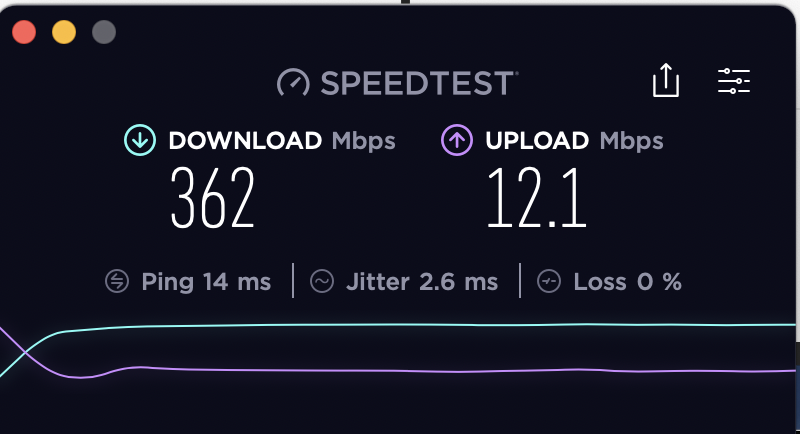Open the settings sliders icon
This screenshot has height=434, width=800.
[x=734, y=81]
